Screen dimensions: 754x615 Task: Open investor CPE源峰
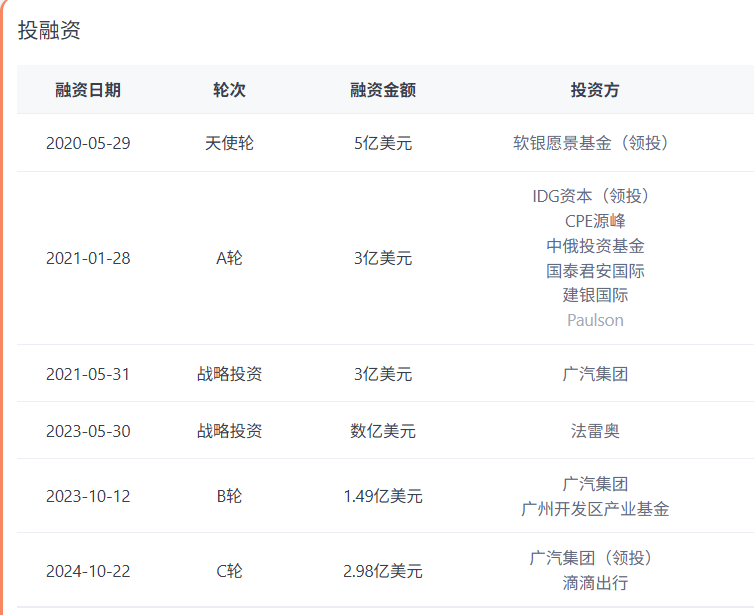[595, 221]
